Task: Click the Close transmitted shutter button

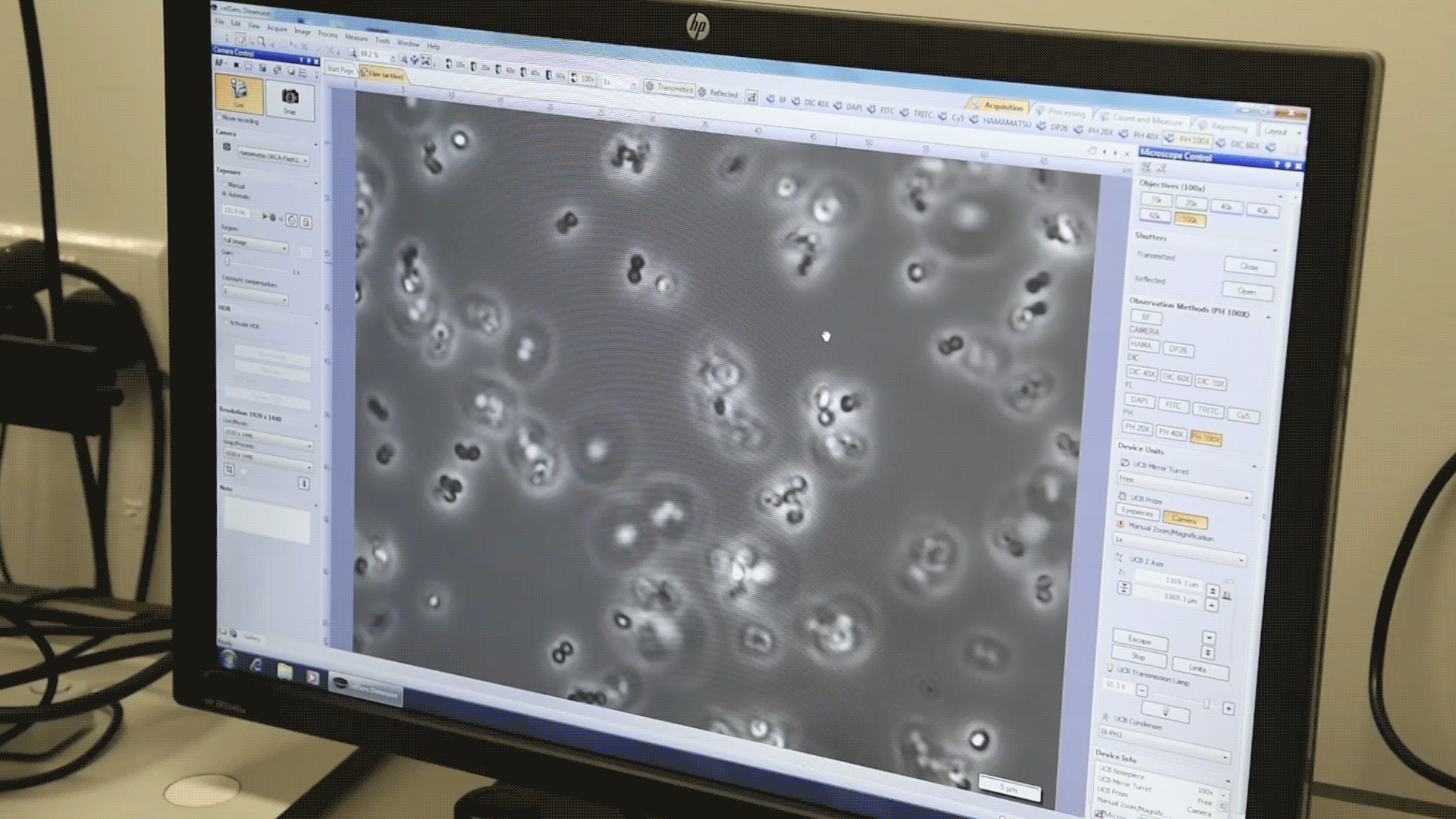Action: [x=1249, y=266]
